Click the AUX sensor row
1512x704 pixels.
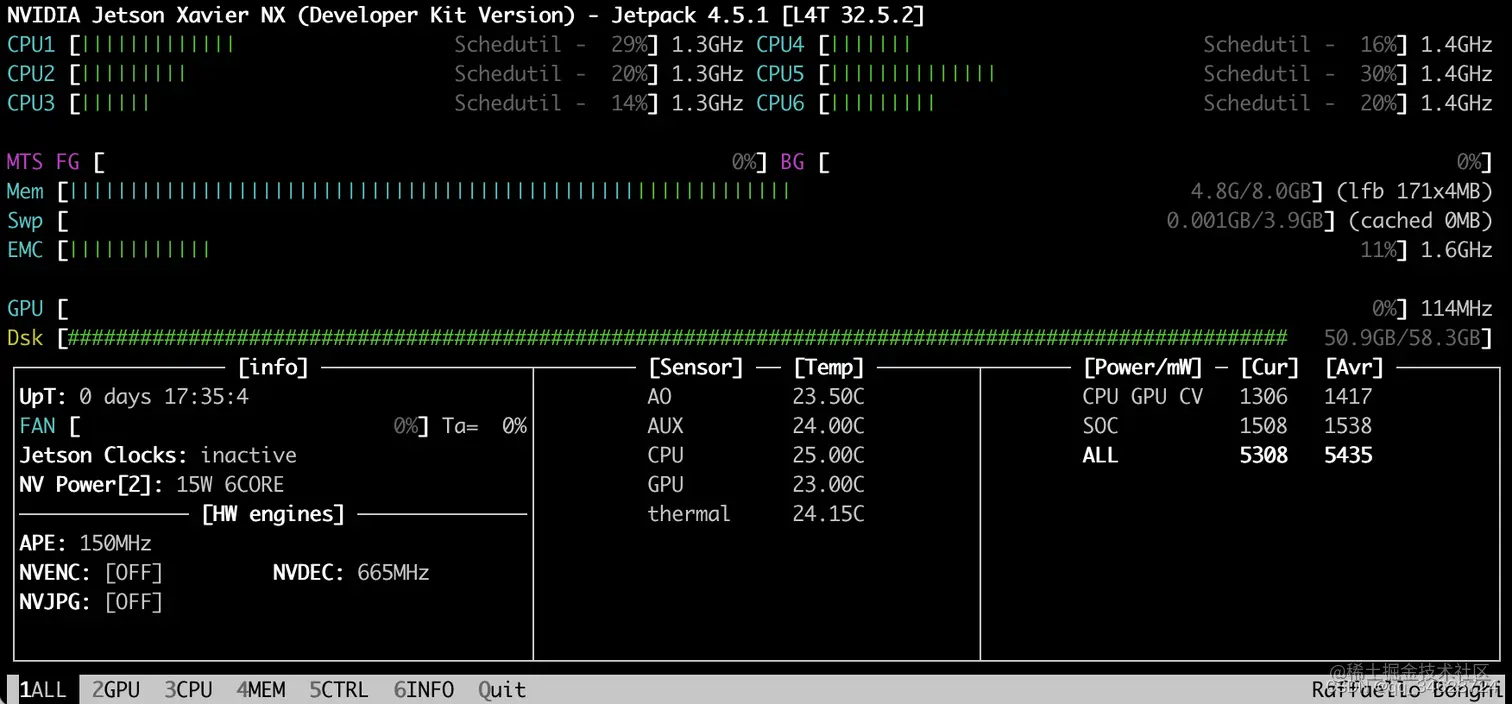tap(756, 426)
